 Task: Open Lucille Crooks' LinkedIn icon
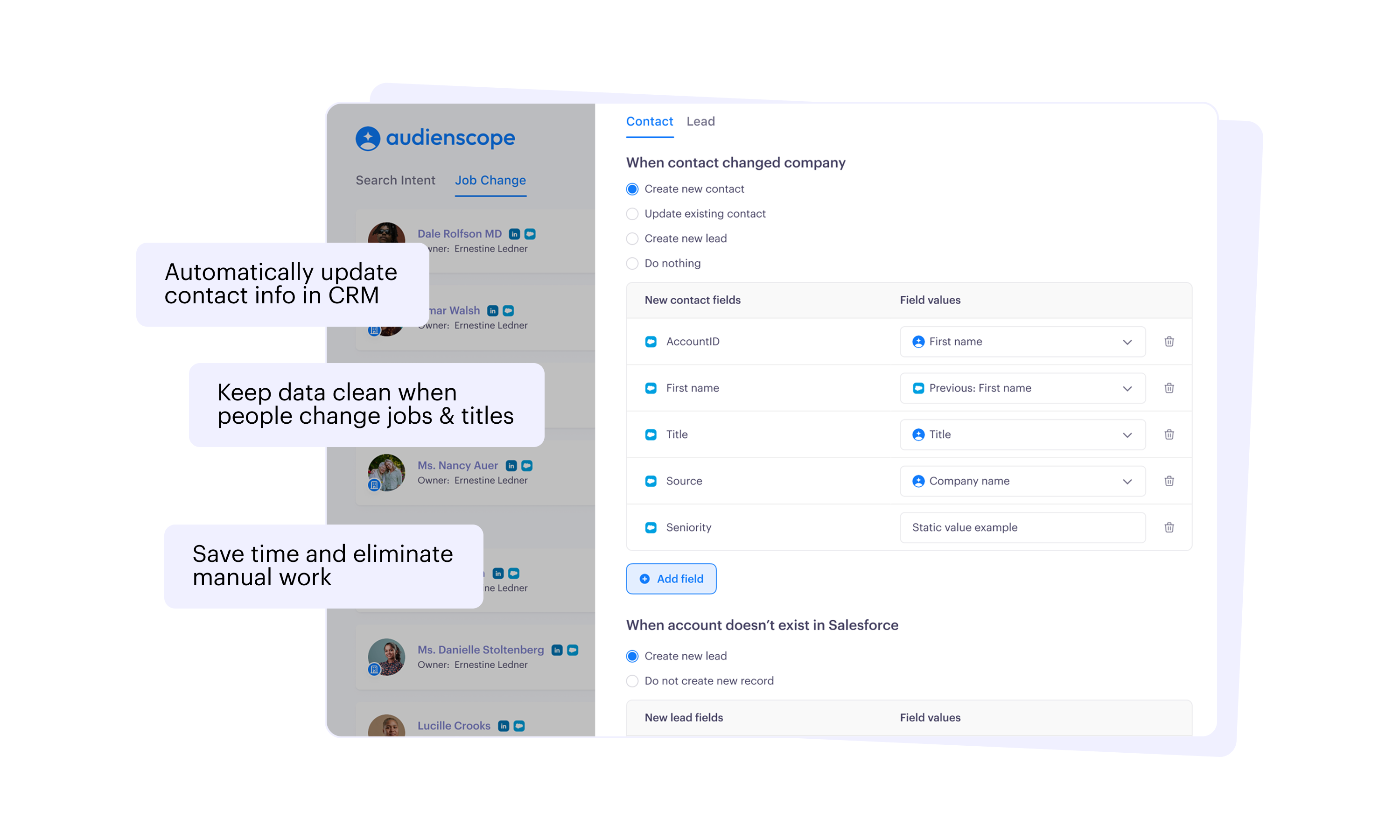tap(503, 726)
